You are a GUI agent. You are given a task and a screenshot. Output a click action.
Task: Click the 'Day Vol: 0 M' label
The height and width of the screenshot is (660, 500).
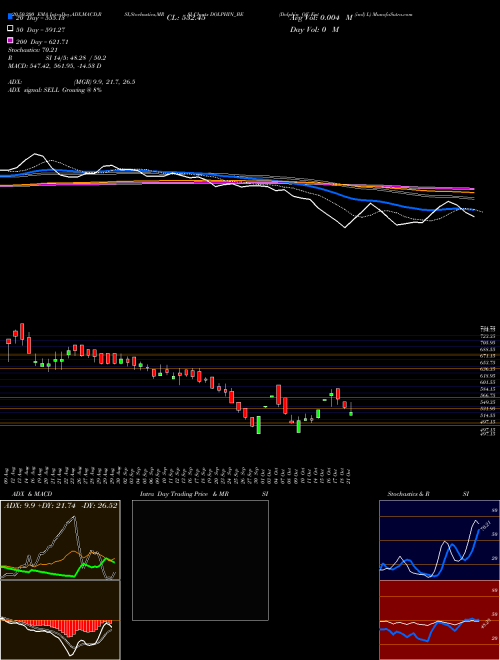(x=314, y=29)
